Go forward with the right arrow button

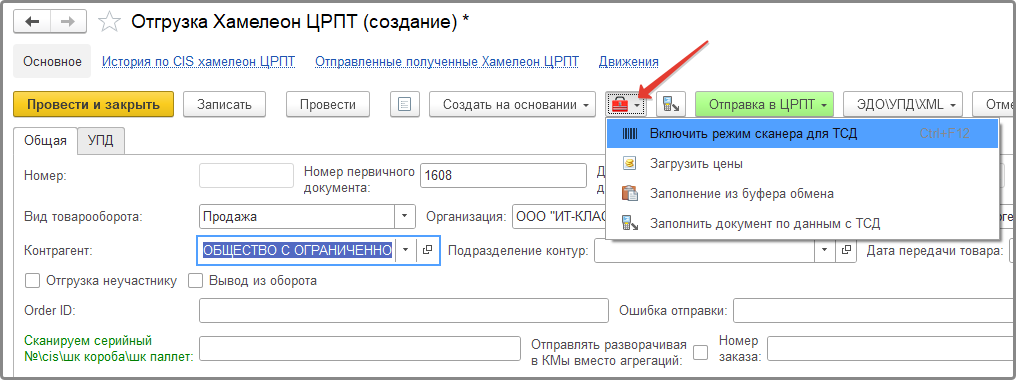68,21
